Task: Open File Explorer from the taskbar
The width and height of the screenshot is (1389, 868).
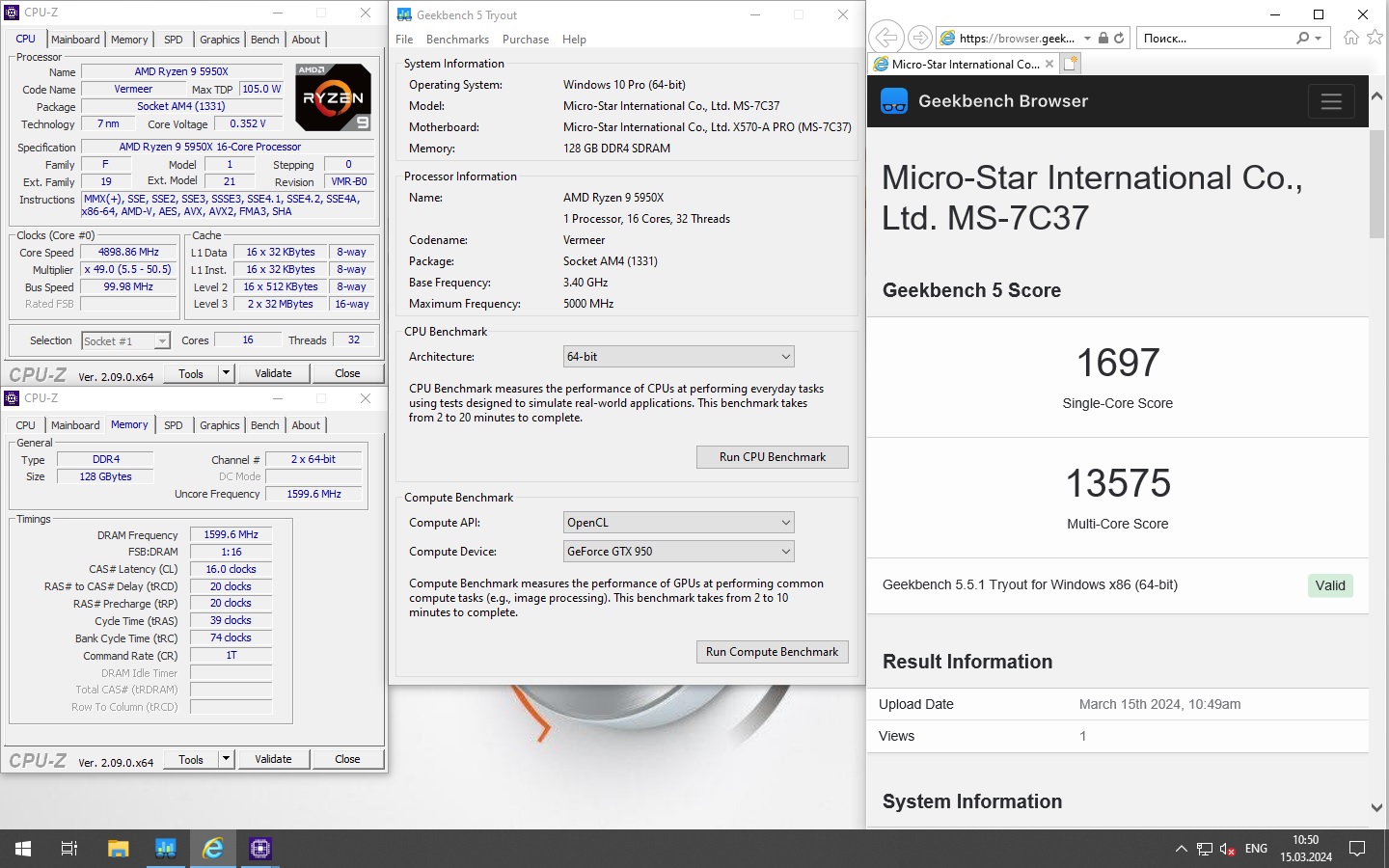Action: point(118,849)
